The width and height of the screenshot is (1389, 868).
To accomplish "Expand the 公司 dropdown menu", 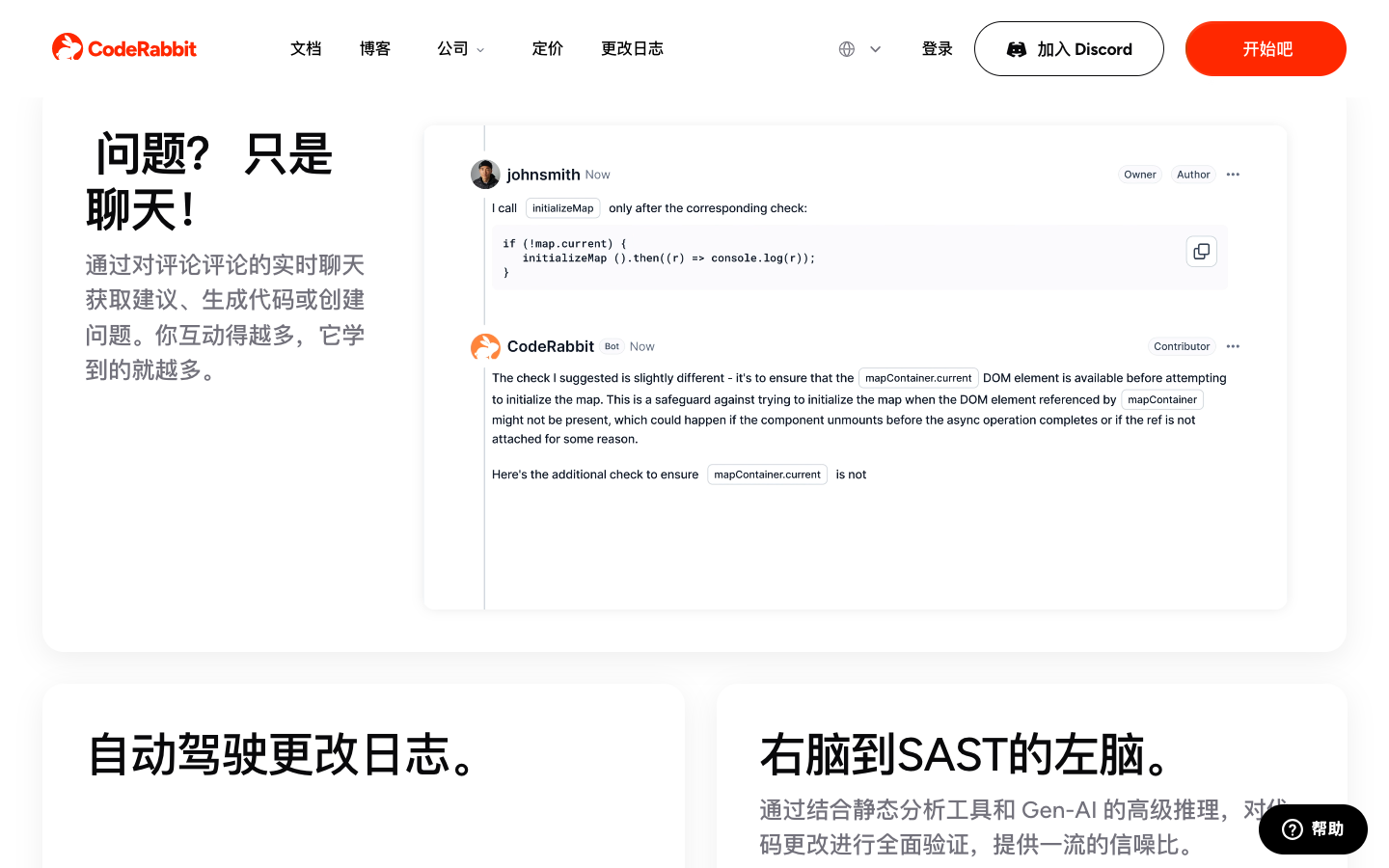I will [x=461, y=48].
